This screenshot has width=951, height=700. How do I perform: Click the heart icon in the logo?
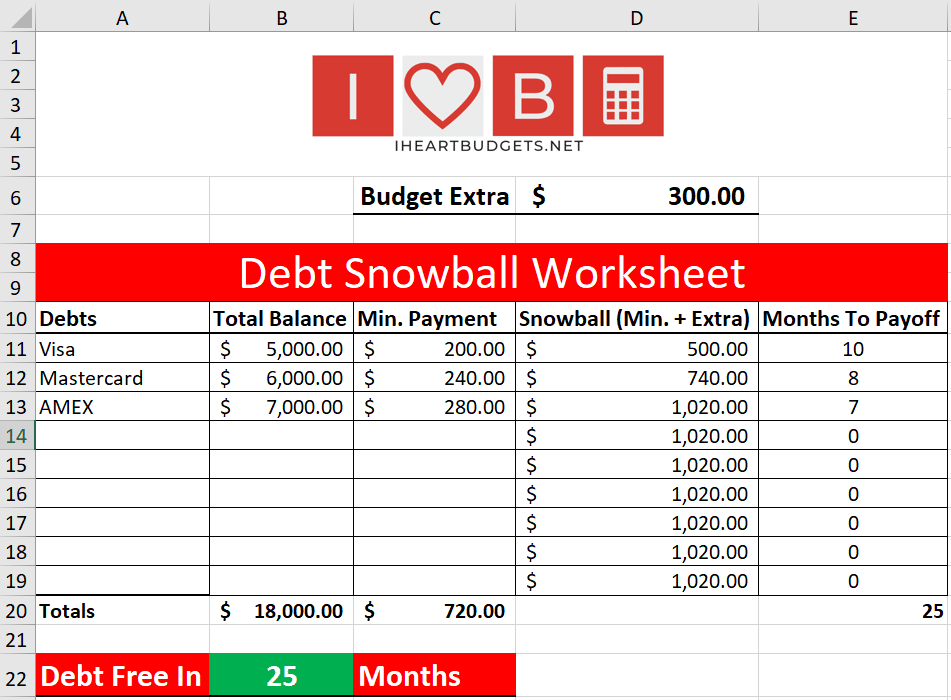tap(442, 96)
